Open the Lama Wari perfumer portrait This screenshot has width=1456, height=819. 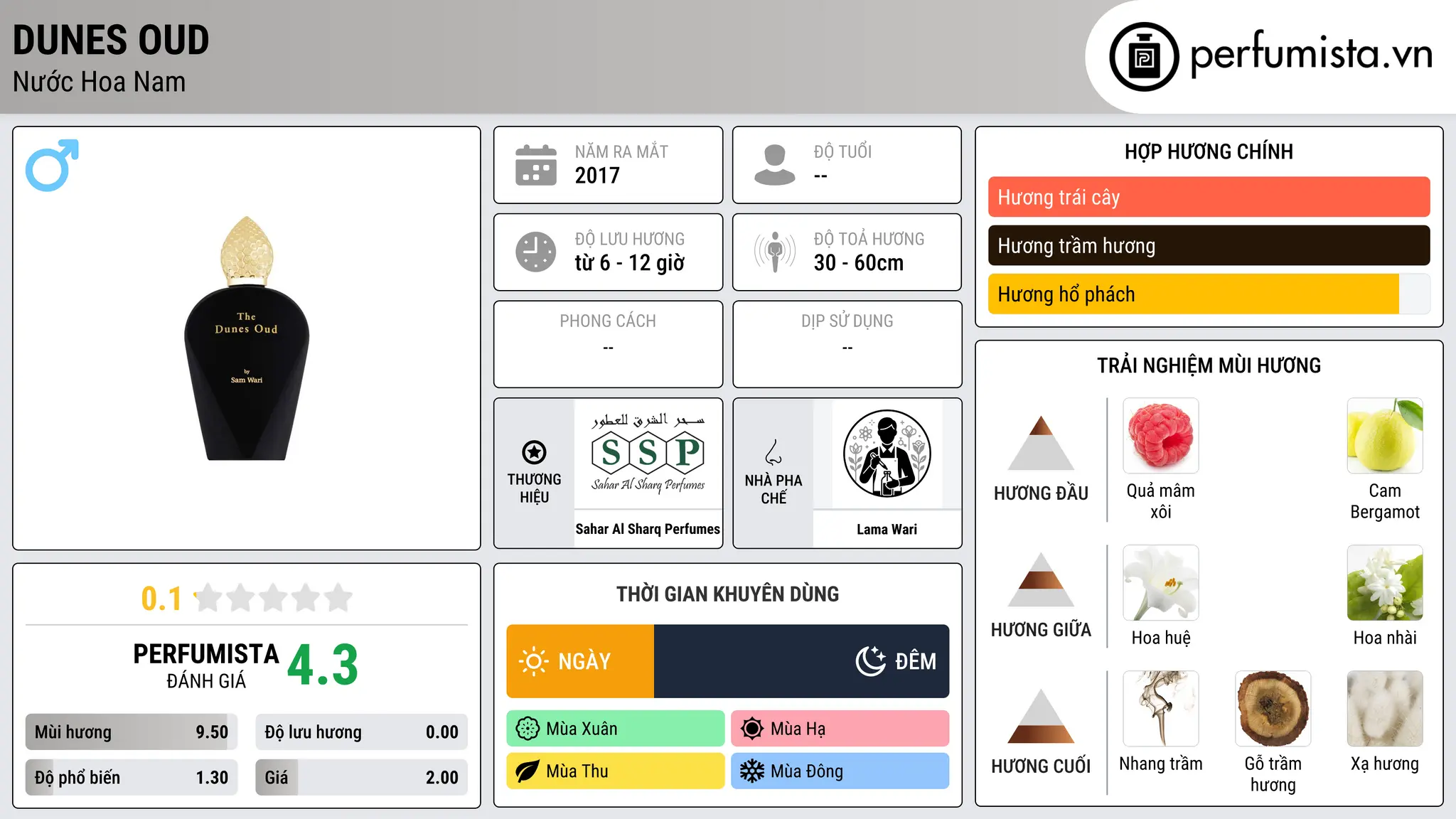pos(887,454)
